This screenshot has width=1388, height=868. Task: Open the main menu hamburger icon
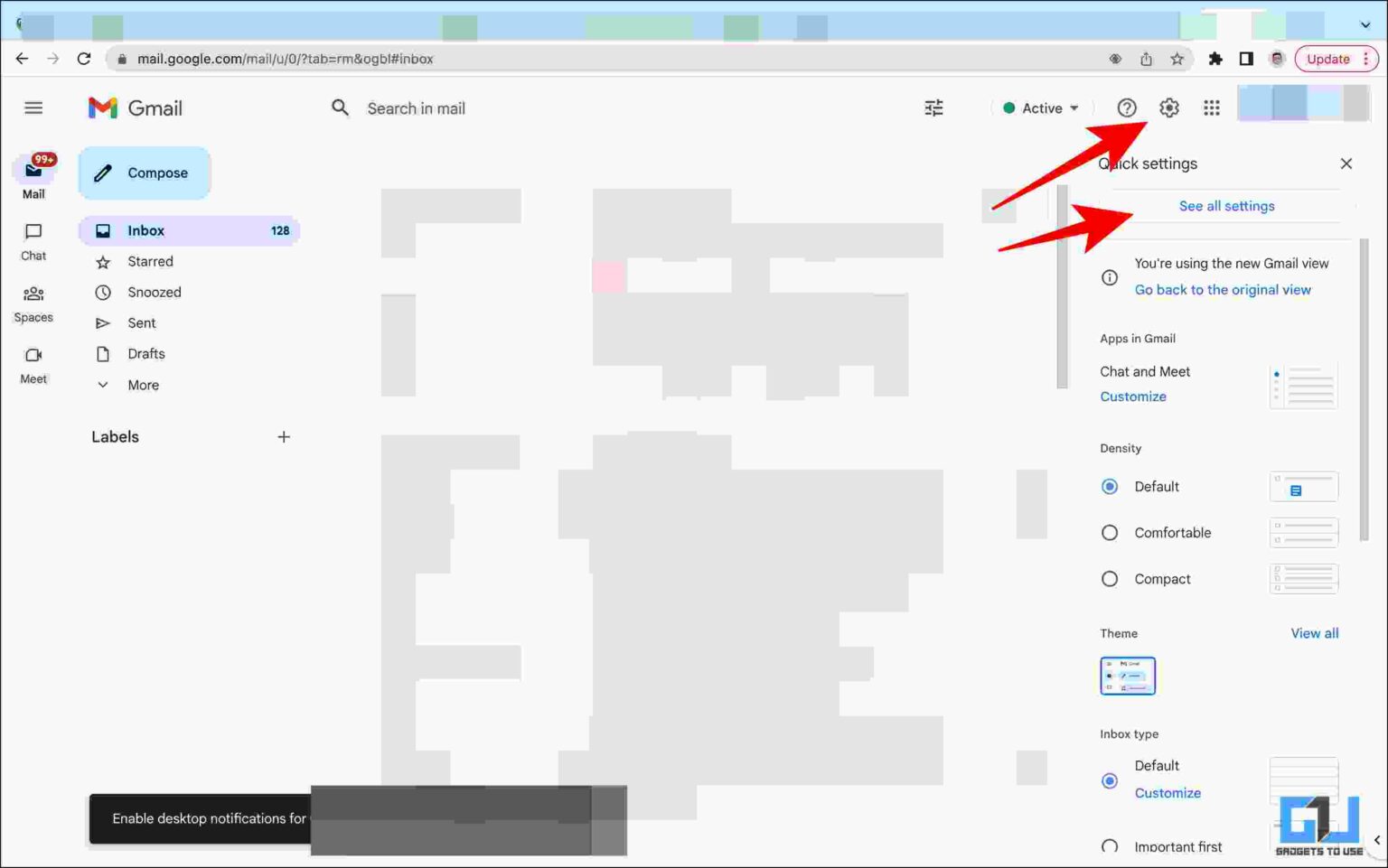click(x=33, y=108)
